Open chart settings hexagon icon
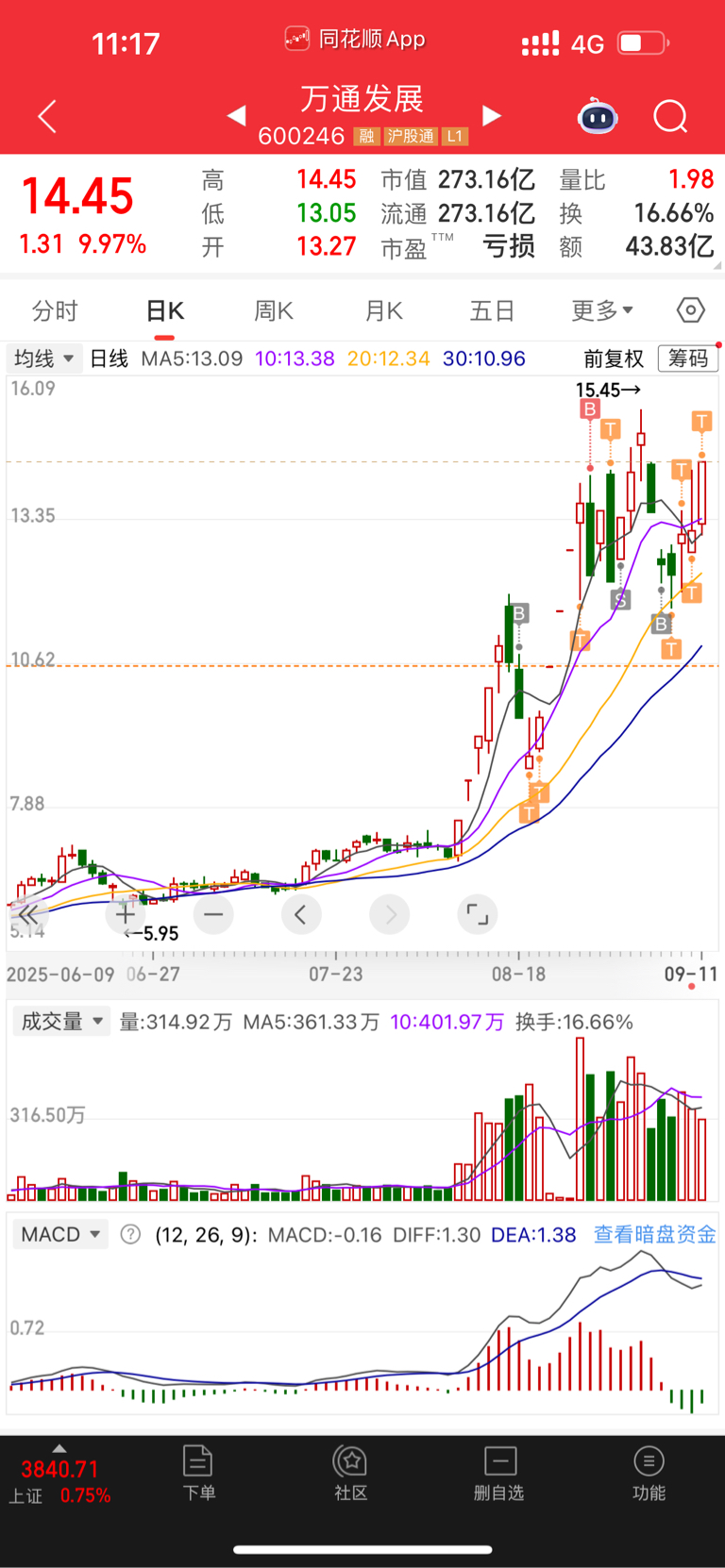 tap(691, 309)
